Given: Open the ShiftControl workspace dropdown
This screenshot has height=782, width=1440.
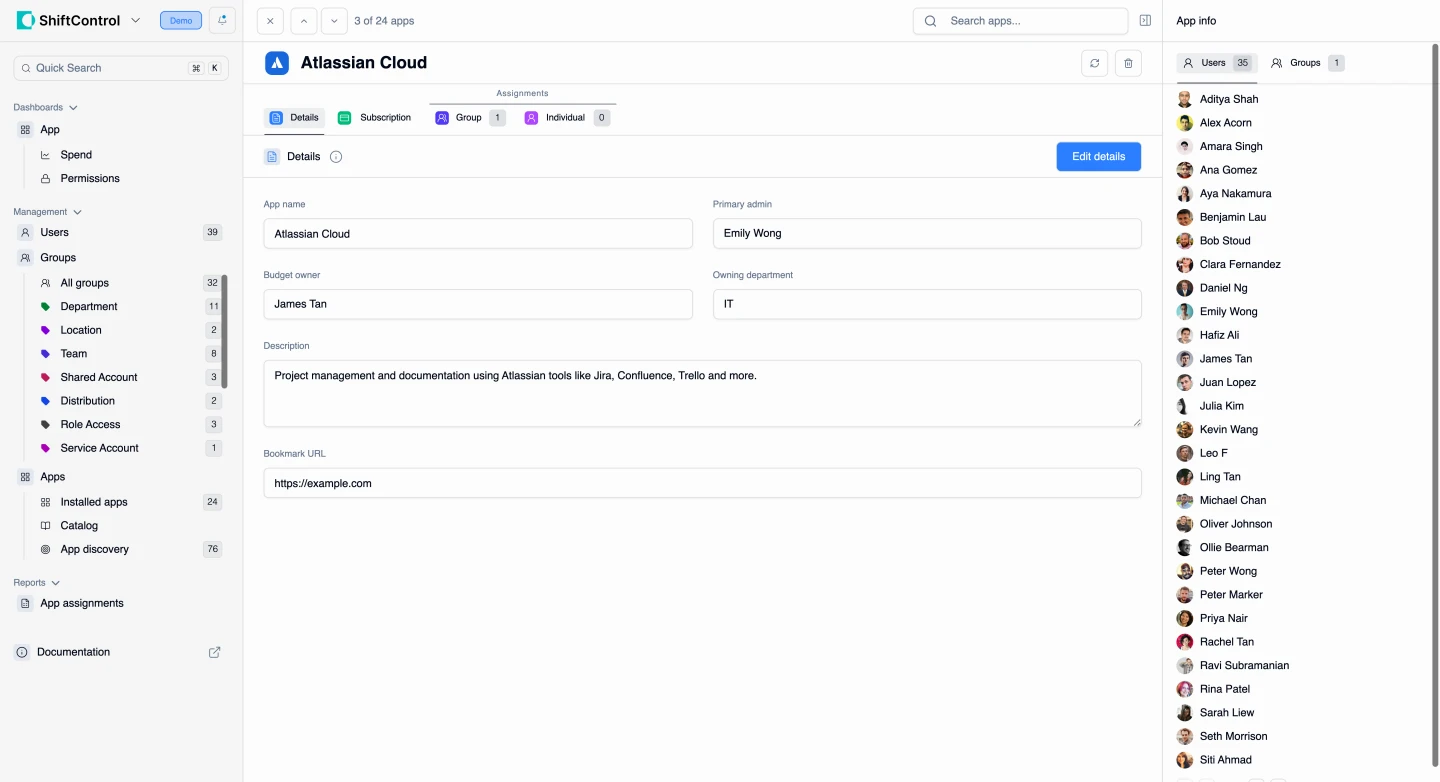Looking at the screenshot, I should 135,21.
